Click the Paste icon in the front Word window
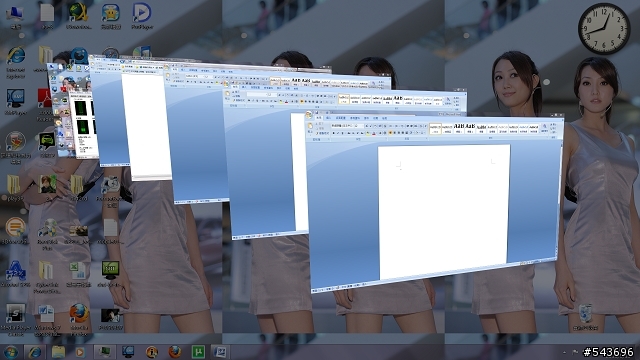The width and height of the screenshot is (640, 360). point(310,127)
